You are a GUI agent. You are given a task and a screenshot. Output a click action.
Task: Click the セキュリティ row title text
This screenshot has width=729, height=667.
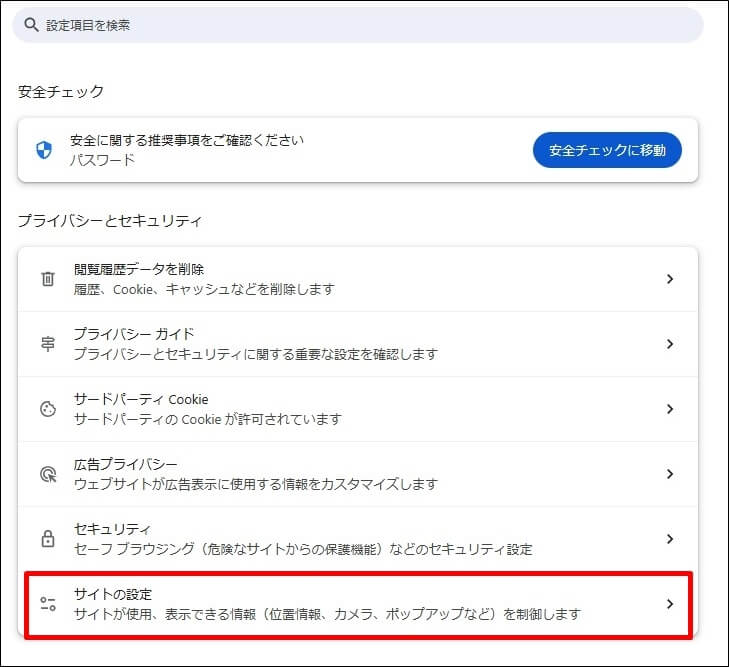click(x=112, y=529)
